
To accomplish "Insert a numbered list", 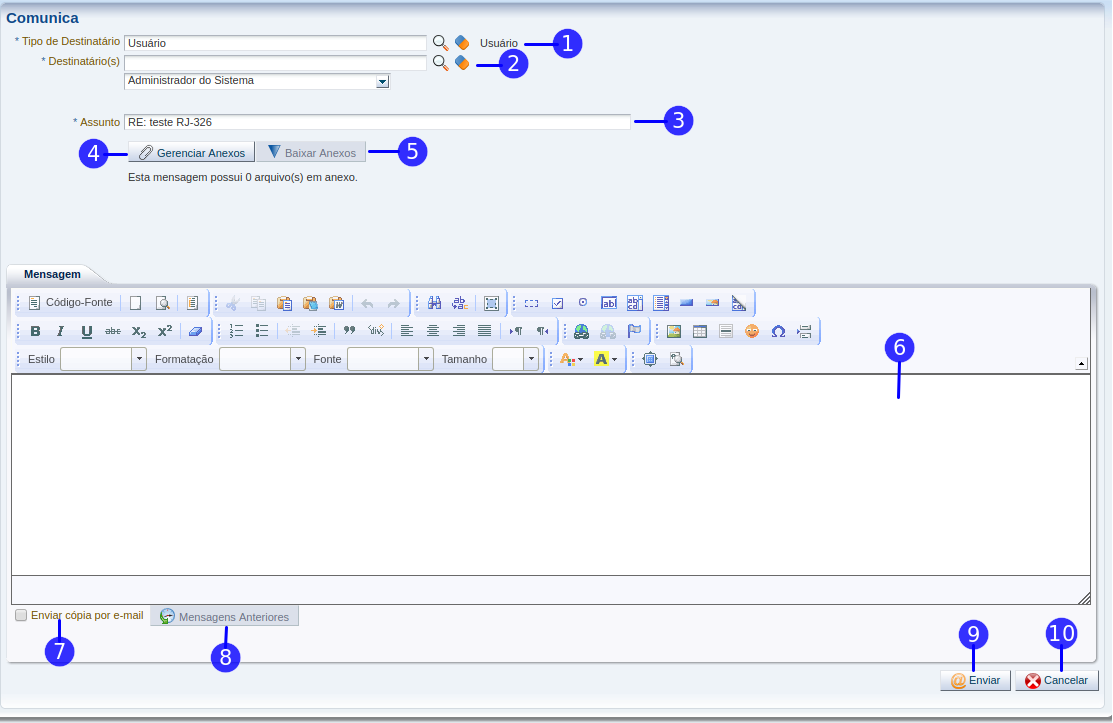I will [236, 331].
